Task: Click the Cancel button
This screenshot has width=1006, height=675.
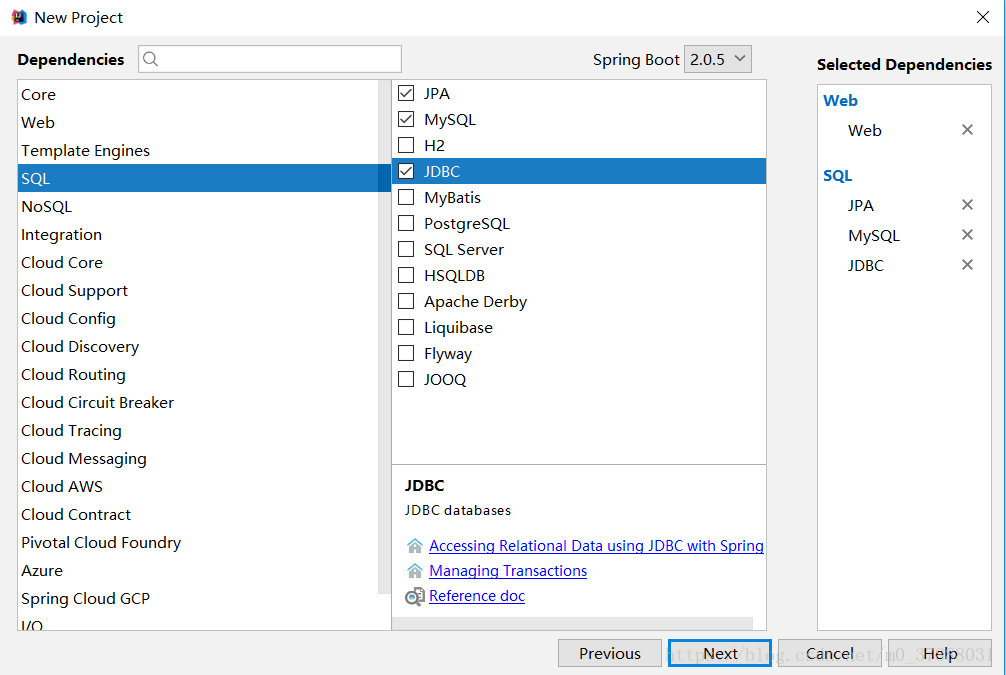Action: click(x=830, y=653)
